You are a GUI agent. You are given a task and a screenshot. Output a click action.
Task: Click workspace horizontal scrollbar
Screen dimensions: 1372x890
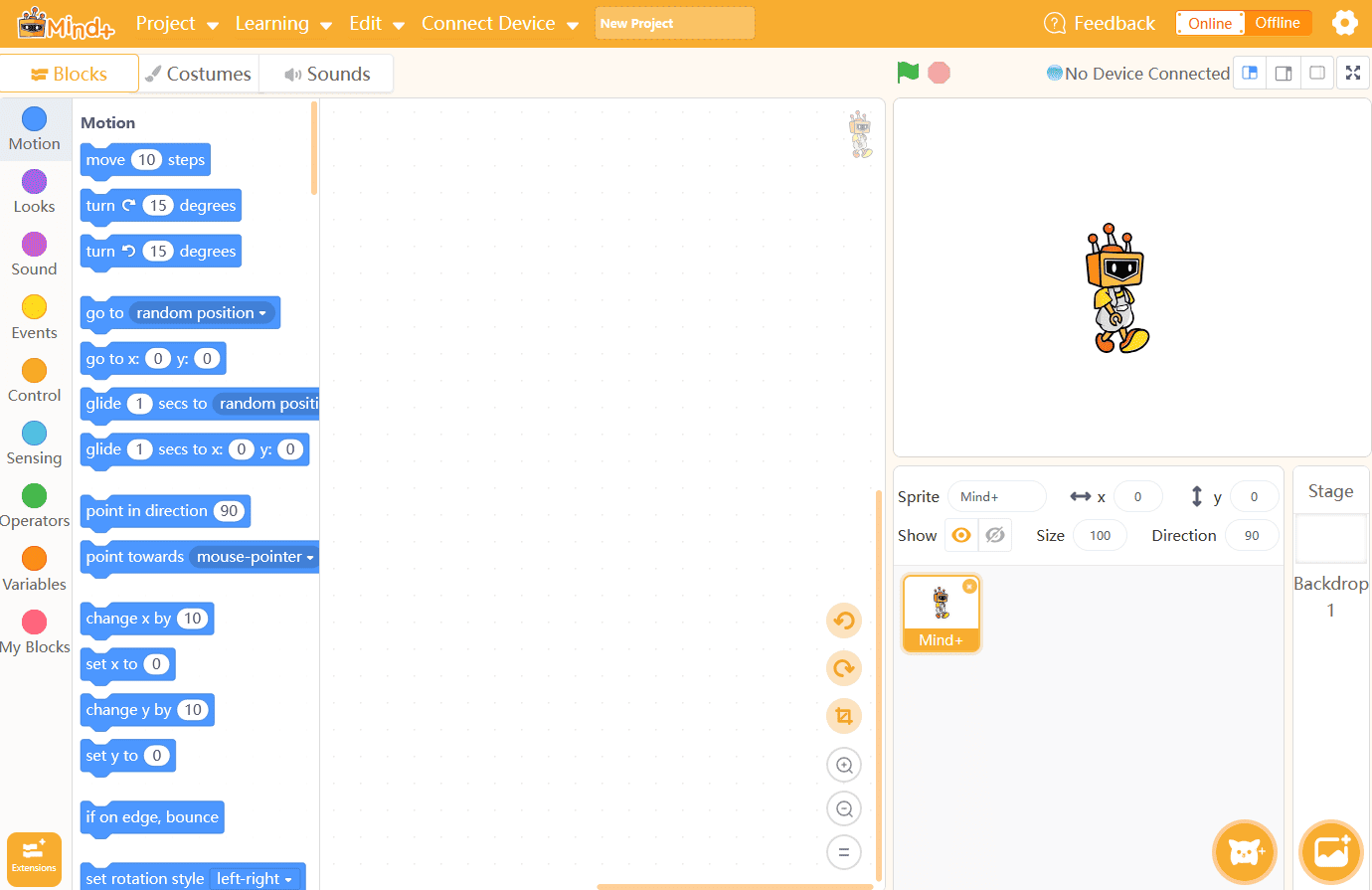(736, 886)
